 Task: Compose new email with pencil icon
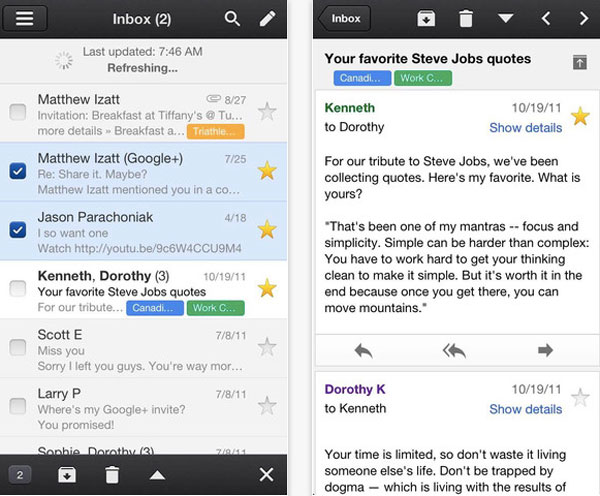(267, 19)
